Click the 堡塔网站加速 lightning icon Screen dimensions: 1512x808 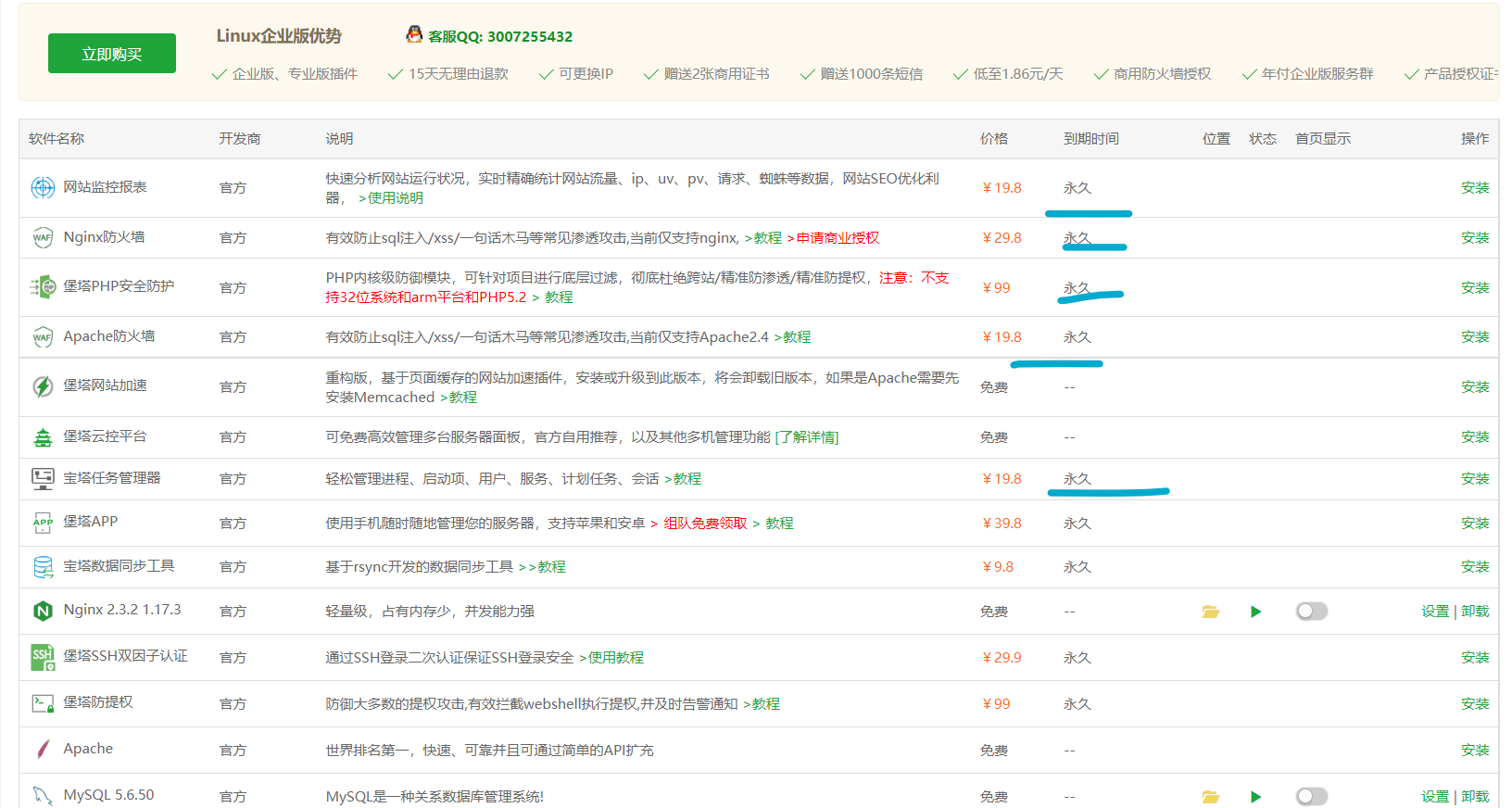coord(43,386)
